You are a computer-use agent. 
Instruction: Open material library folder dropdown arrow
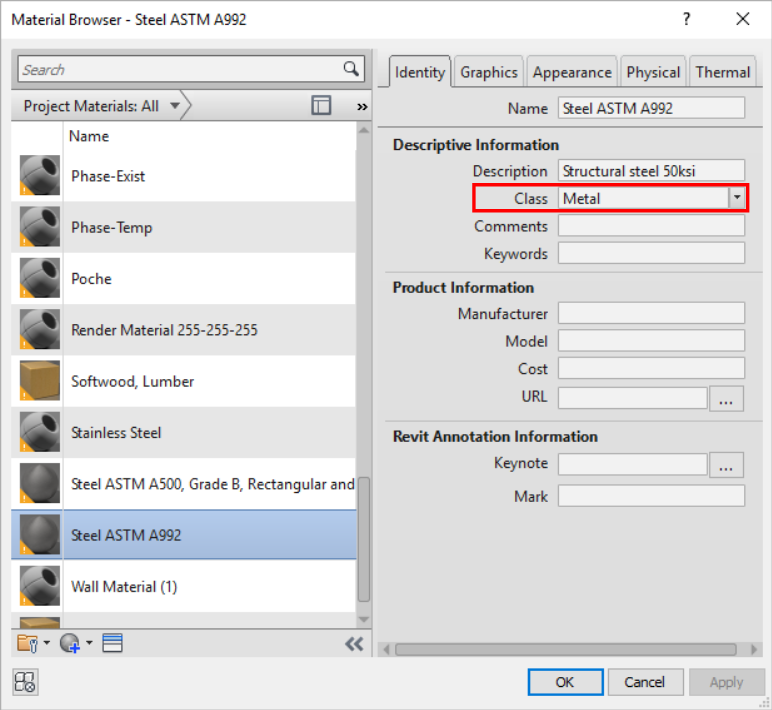click(47, 643)
